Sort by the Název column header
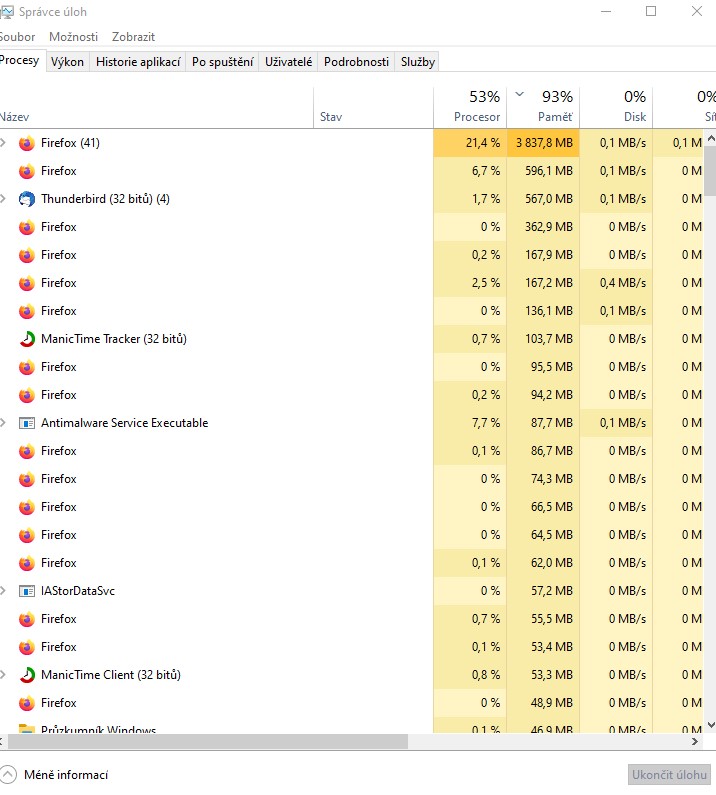This screenshot has height=795, width=716. point(156,107)
